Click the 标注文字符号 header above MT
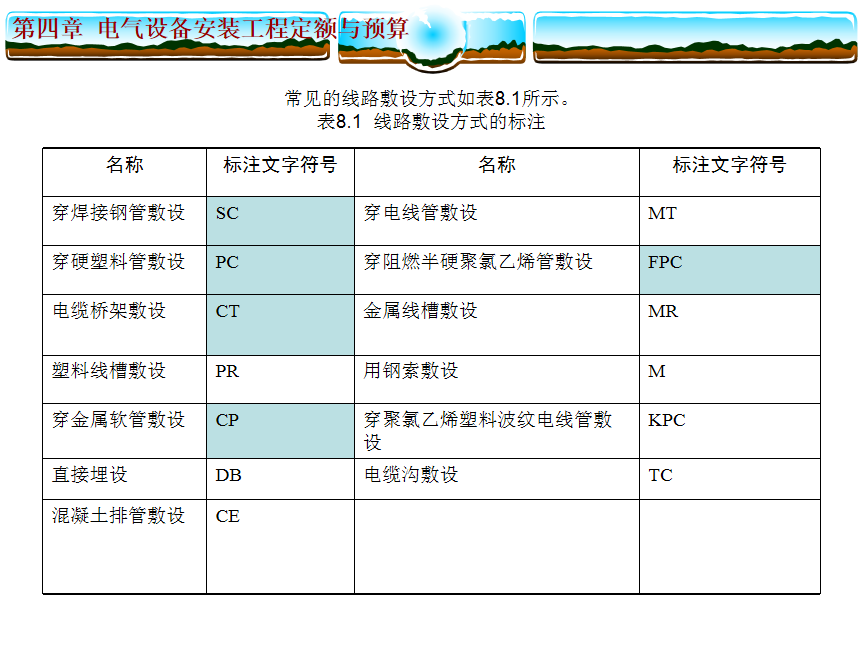The width and height of the screenshot is (861, 645). [x=730, y=165]
